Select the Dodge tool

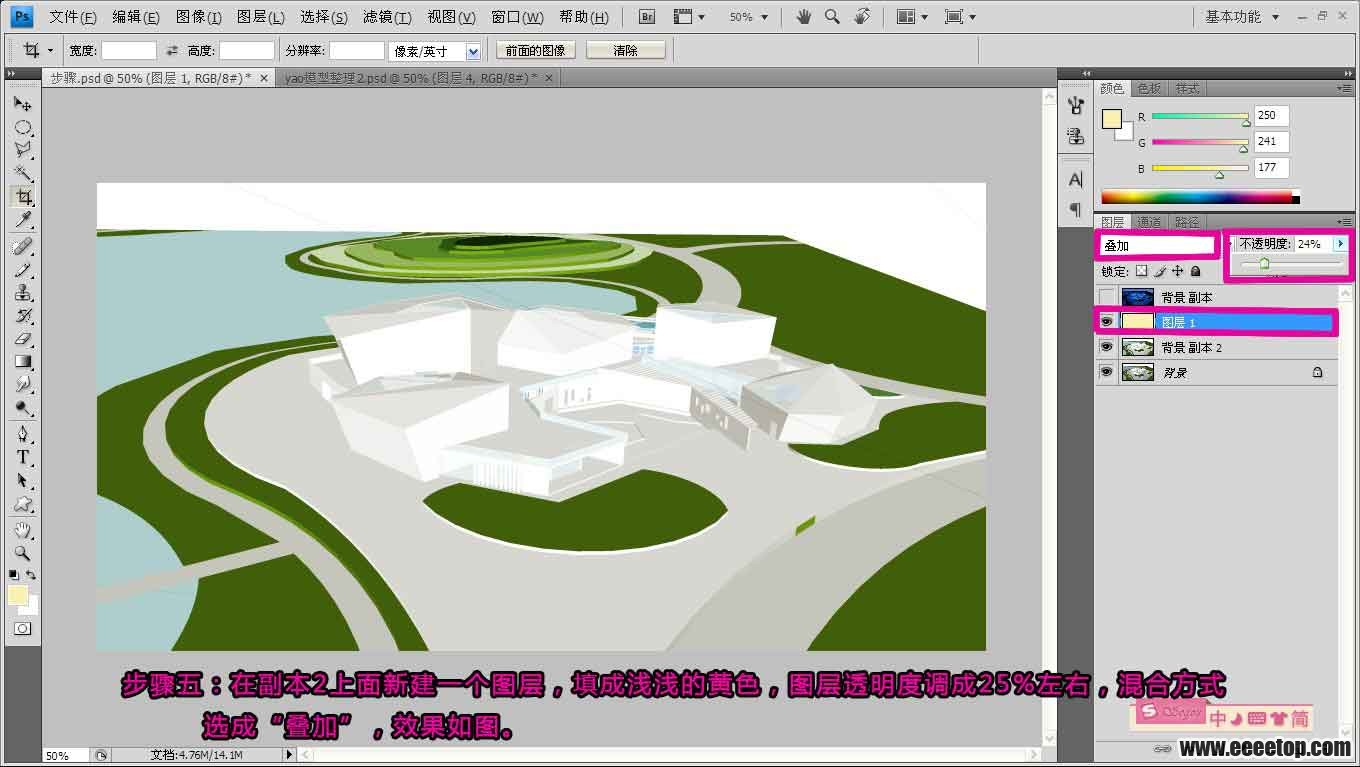pyautogui.click(x=23, y=408)
